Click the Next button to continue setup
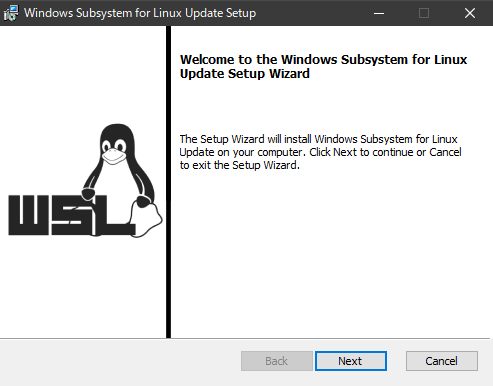Viewport: 493px width, 386px height. [351, 361]
